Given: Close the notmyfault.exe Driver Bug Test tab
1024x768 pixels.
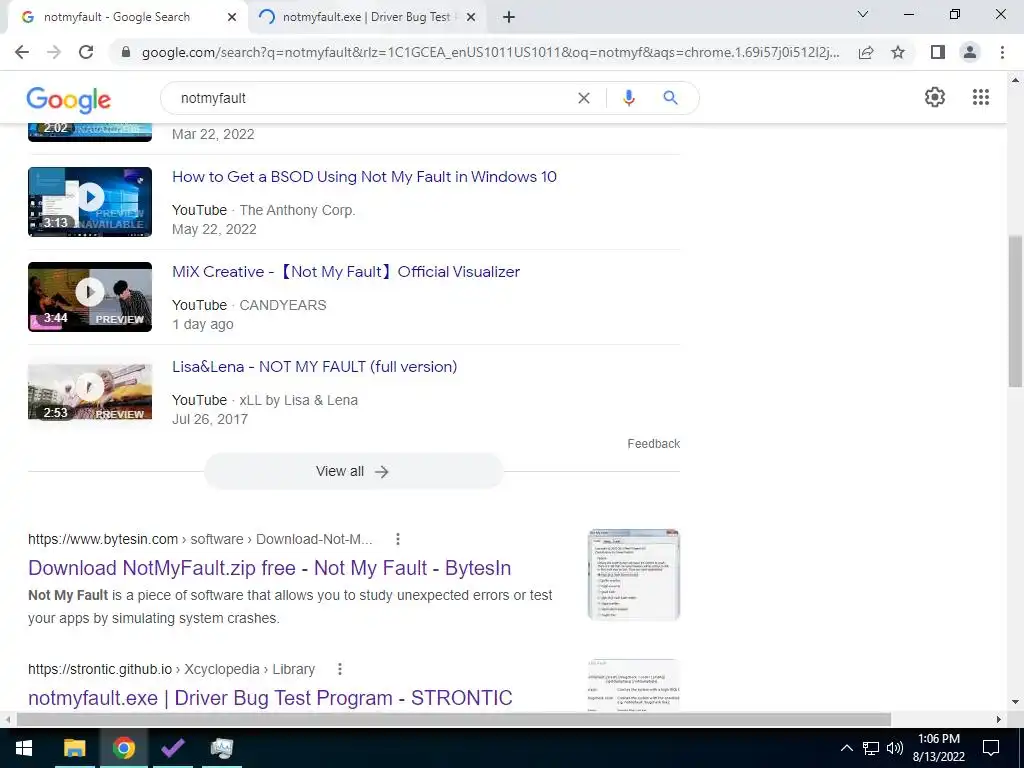Looking at the screenshot, I should click(x=471, y=17).
